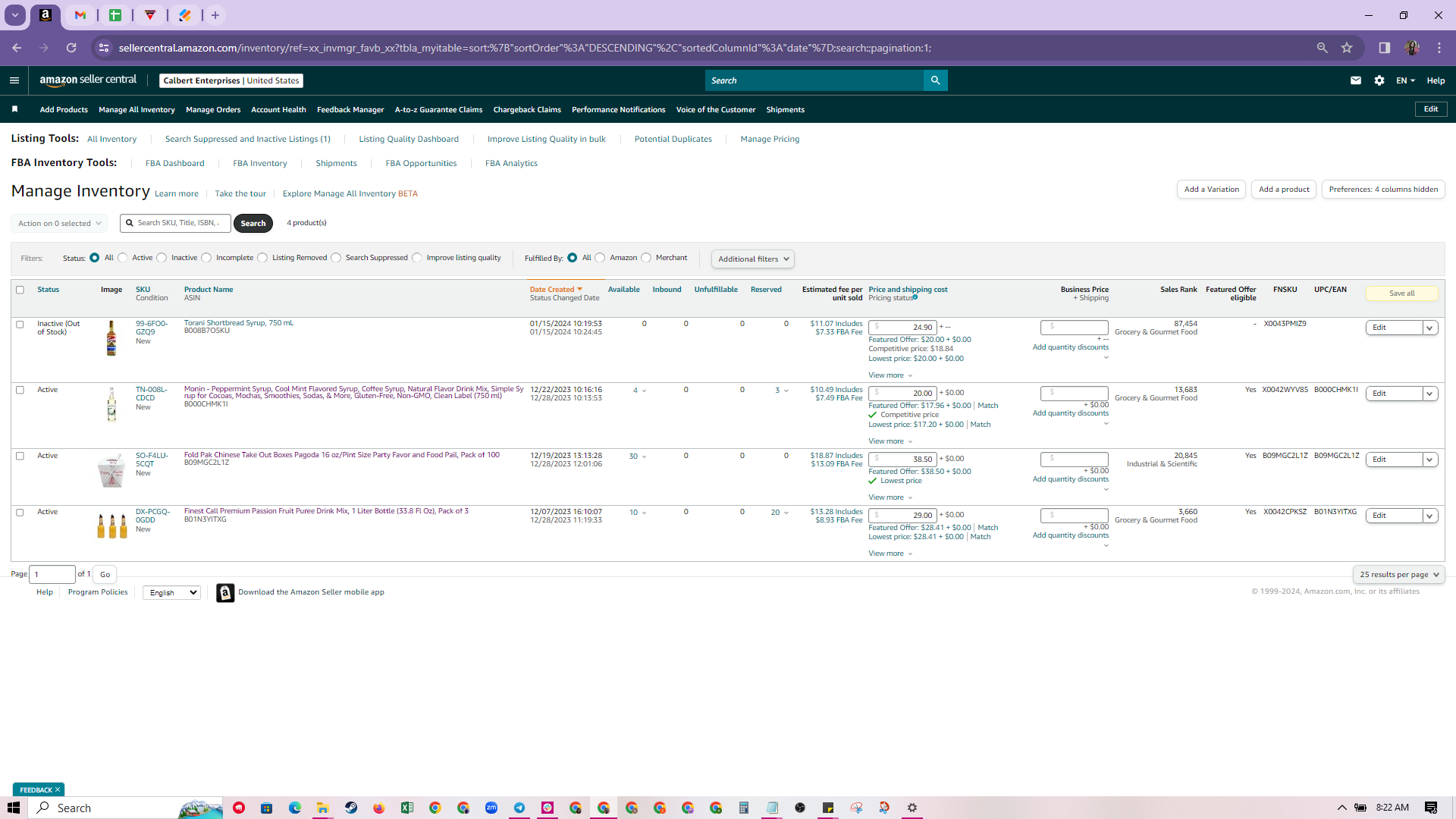The image size is (1456, 819).
Task: Open the 25 results per page dropdown
Action: [x=1398, y=575]
